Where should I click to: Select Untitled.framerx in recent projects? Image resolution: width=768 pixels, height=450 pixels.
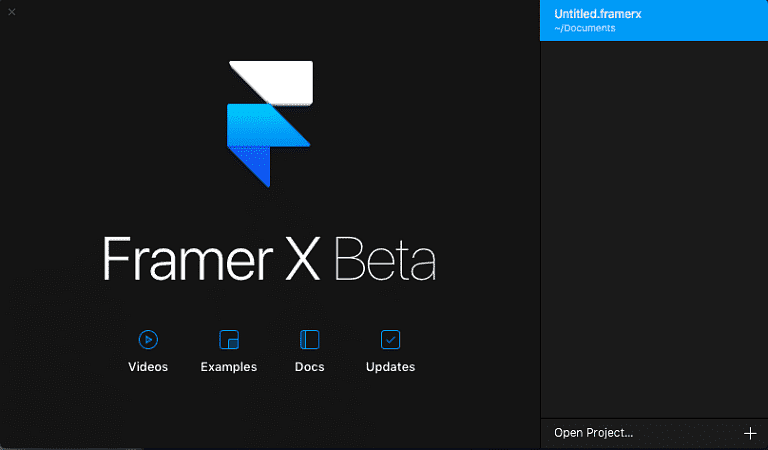[598, 14]
